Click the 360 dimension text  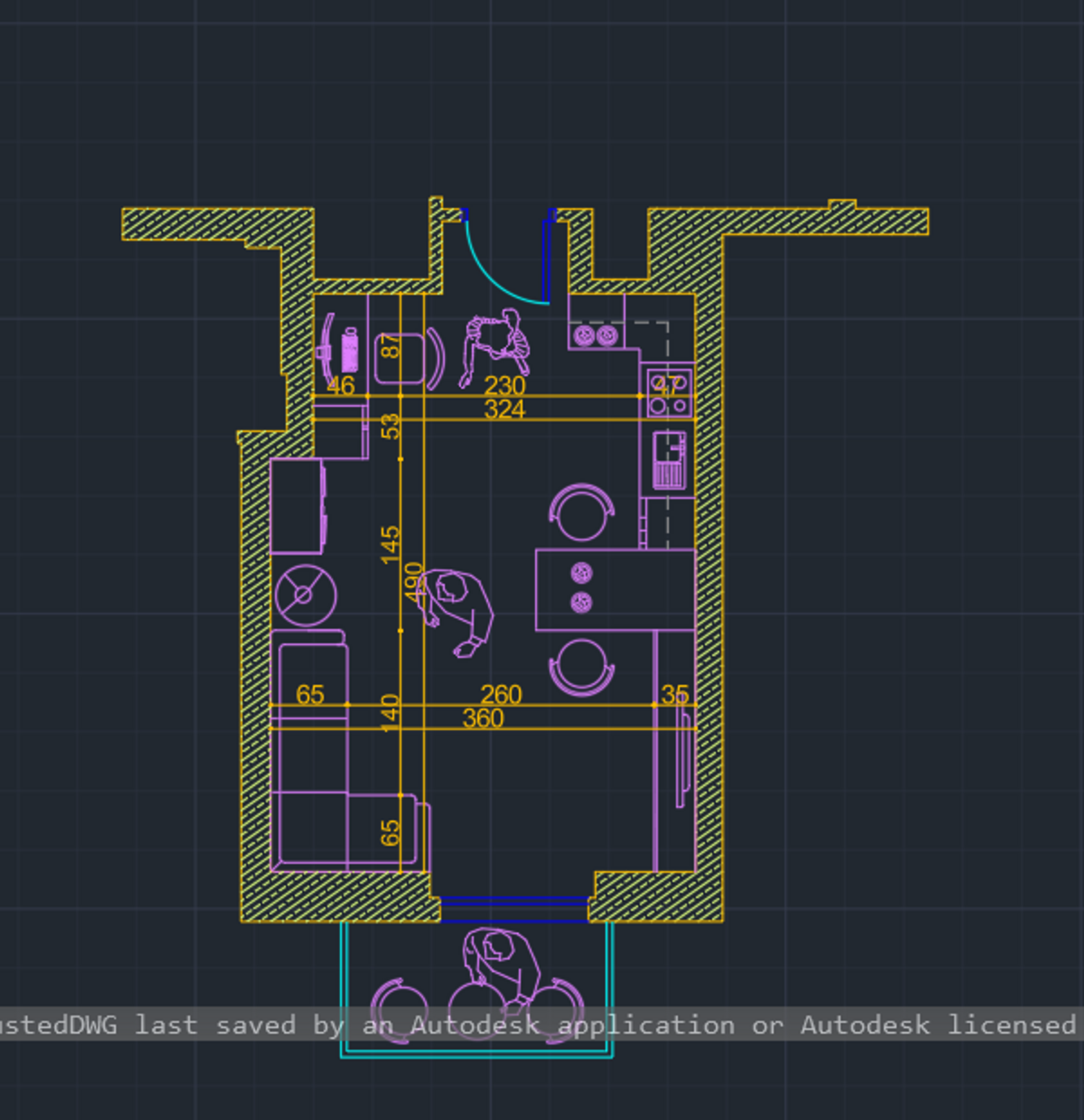point(483,718)
